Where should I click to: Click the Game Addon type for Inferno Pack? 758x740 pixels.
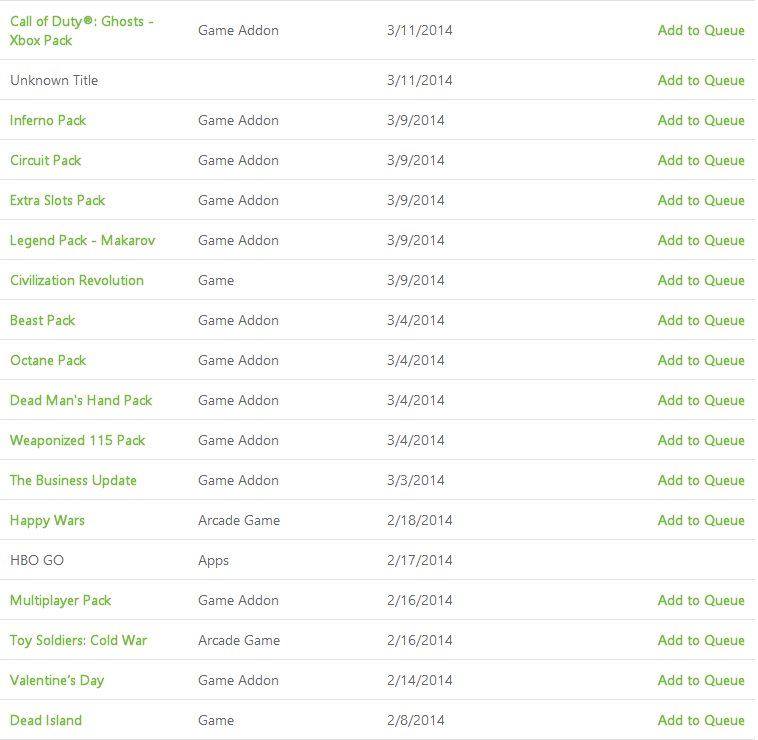click(238, 120)
